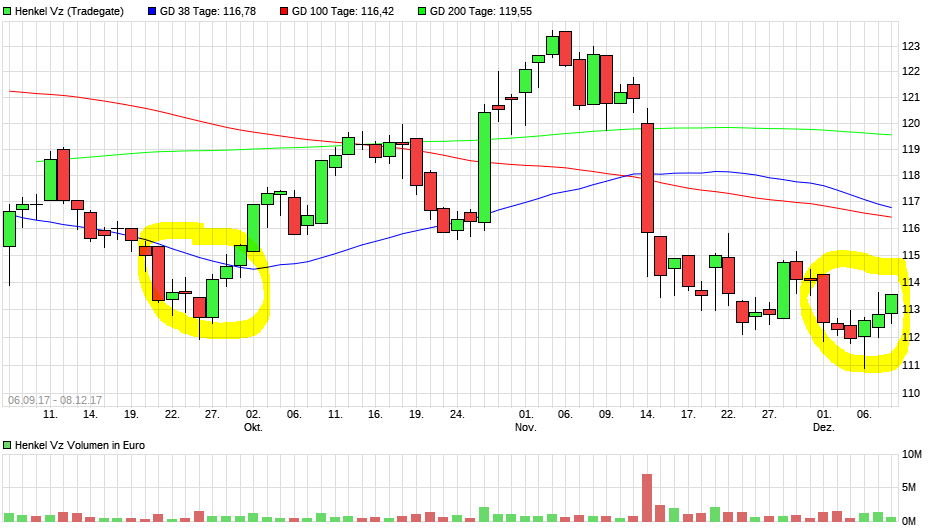Click the green square beside Henkel Vz Volumen
Screen dimensions: 929x531
(7, 445)
